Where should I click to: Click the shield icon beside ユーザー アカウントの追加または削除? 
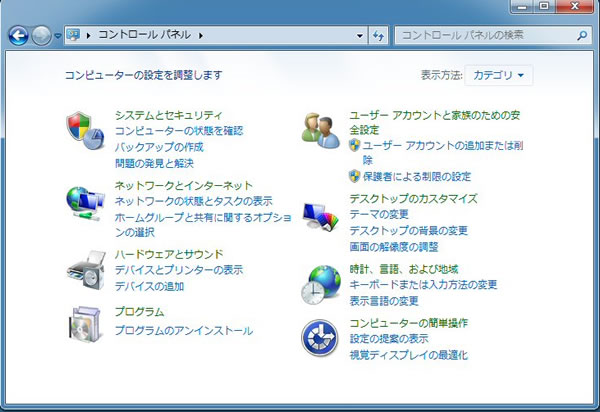pyautogui.click(x=355, y=145)
